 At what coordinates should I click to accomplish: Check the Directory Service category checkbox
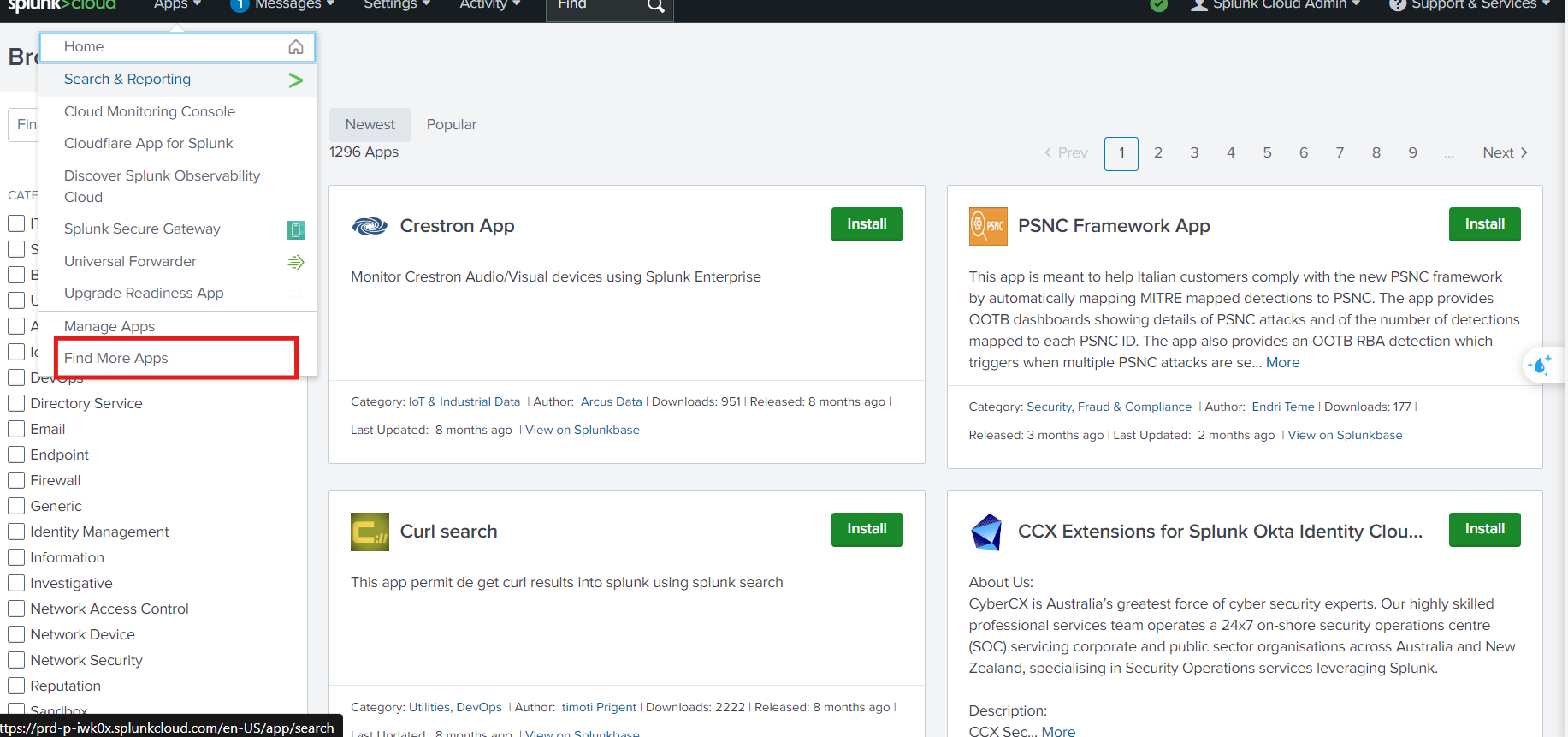click(16, 403)
